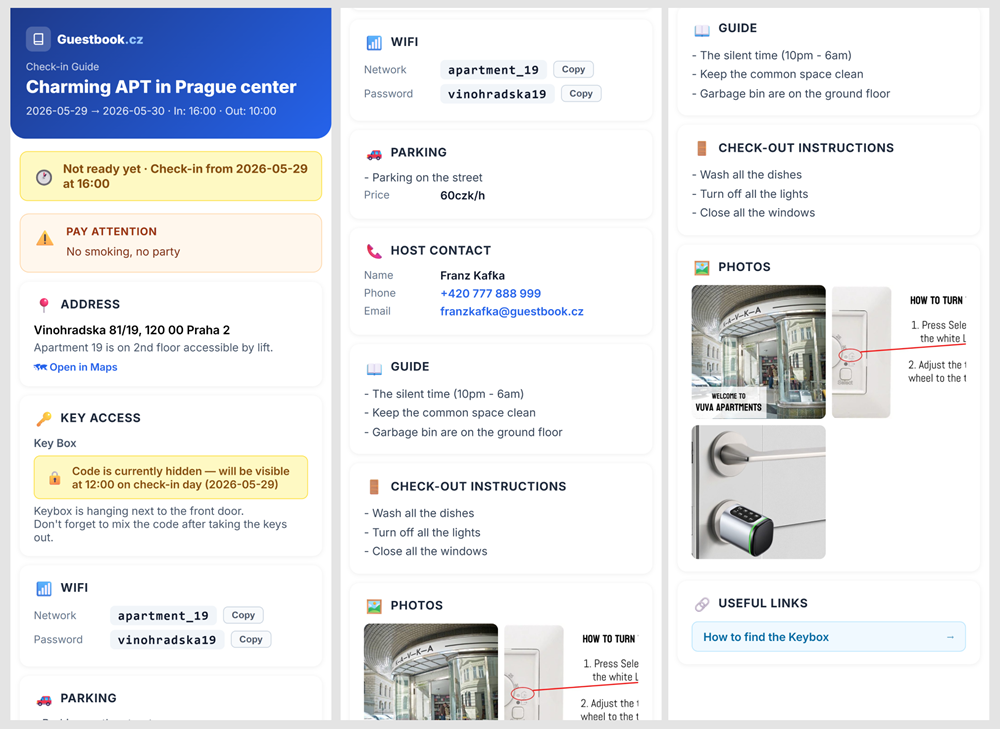Open the How To Turn thermostat photo in the right panel
This screenshot has width=1000, height=729.
pyautogui.click(x=899, y=352)
